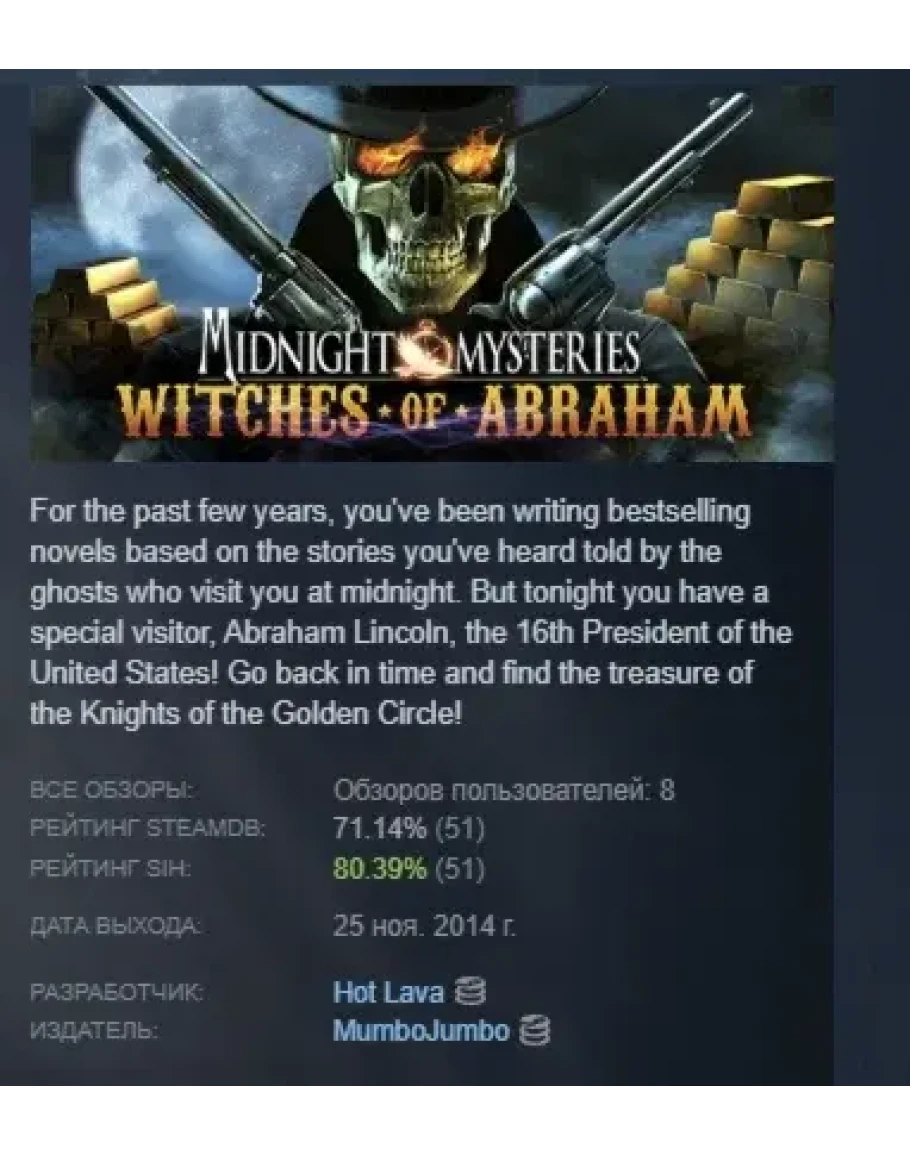Click the Witches of Abraham title logo

pos(434,411)
